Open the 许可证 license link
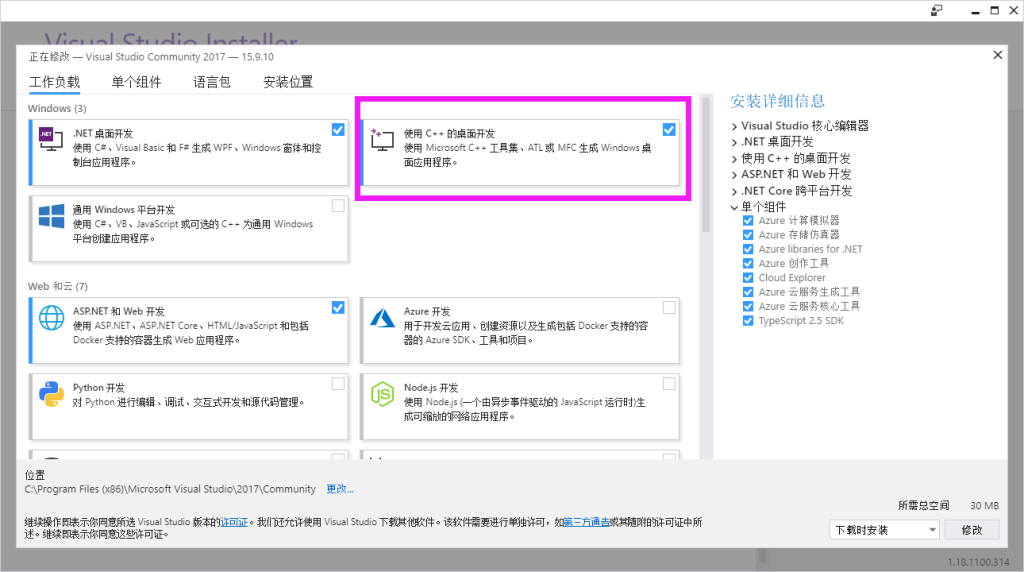This screenshot has height=572, width=1024. pyautogui.click(x=234, y=522)
